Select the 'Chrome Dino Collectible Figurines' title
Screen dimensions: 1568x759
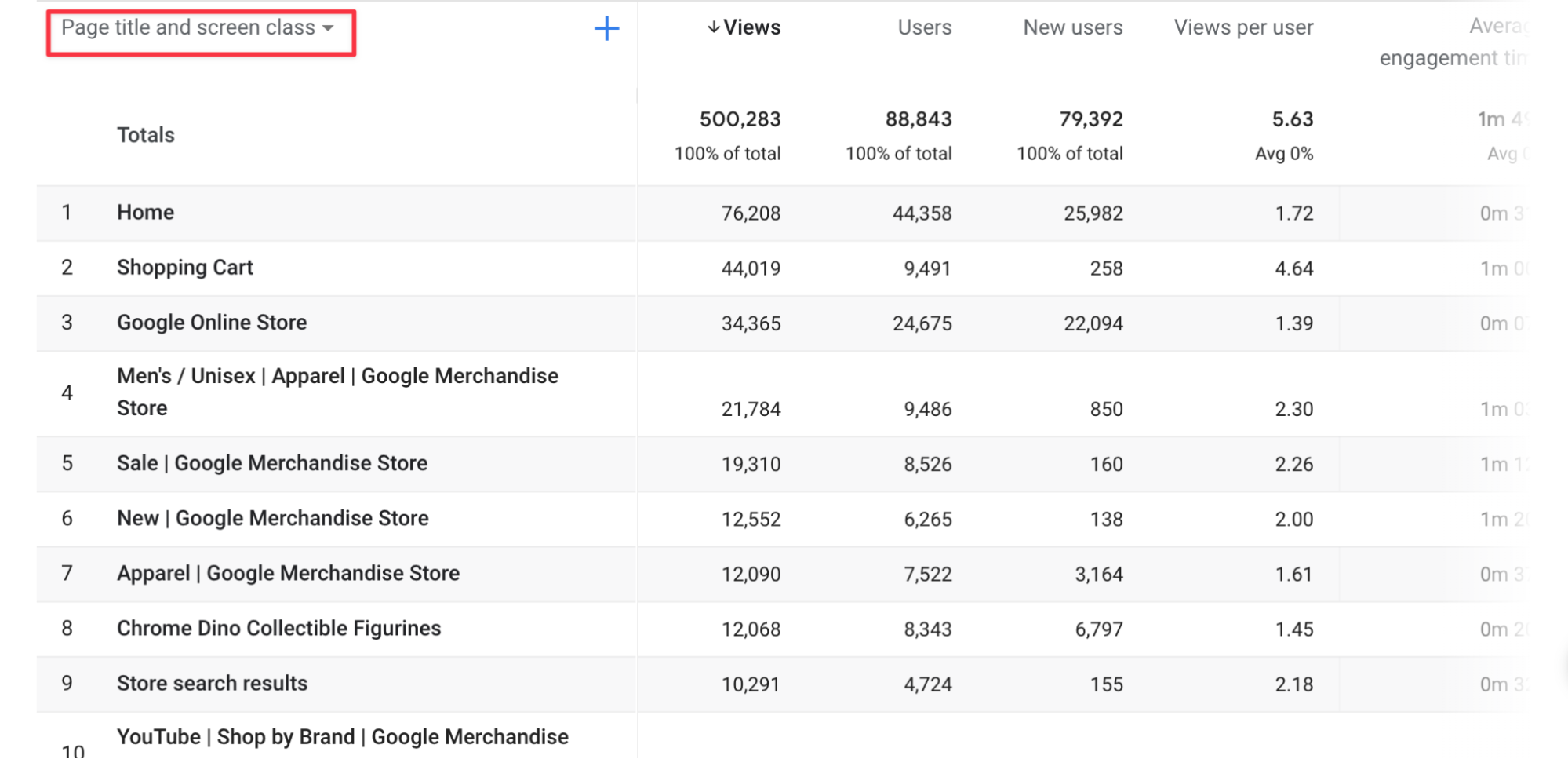(x=279, y=629)
